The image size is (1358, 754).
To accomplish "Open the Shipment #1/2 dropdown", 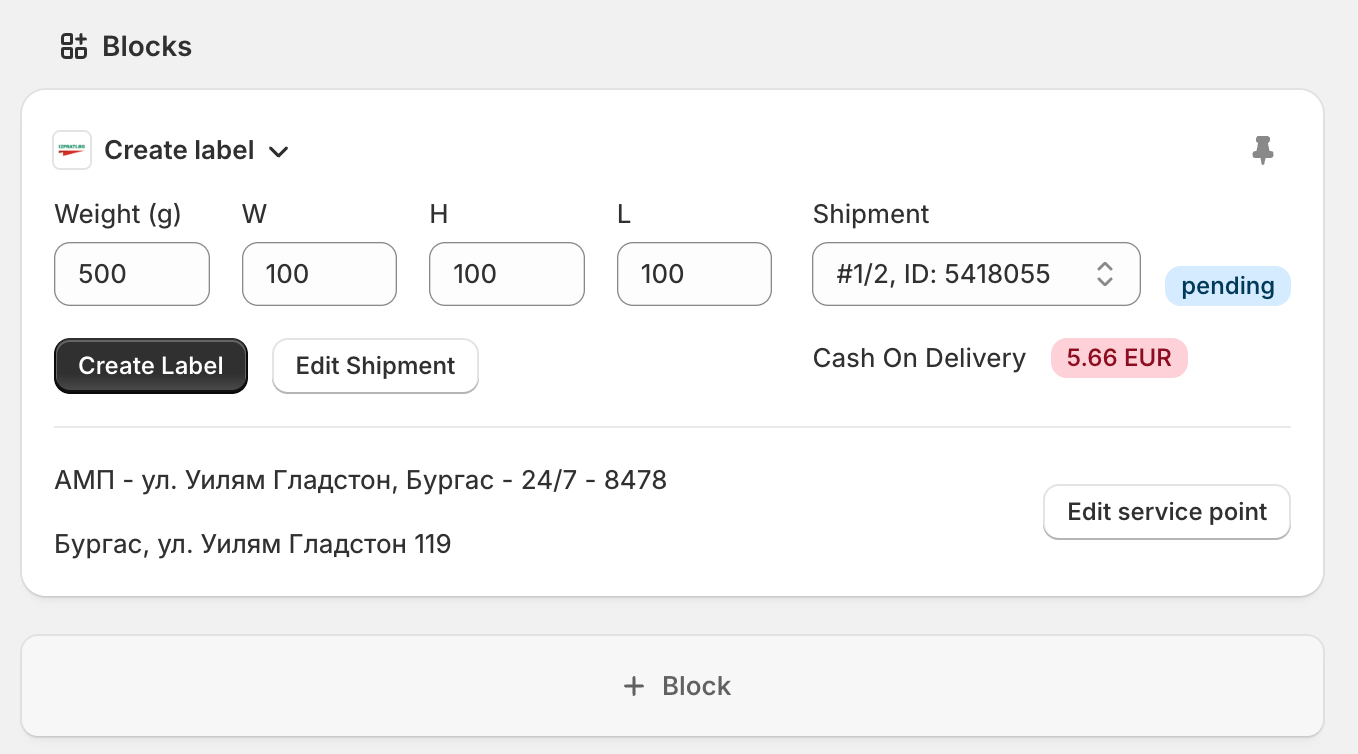I will (x=976, y=274).
